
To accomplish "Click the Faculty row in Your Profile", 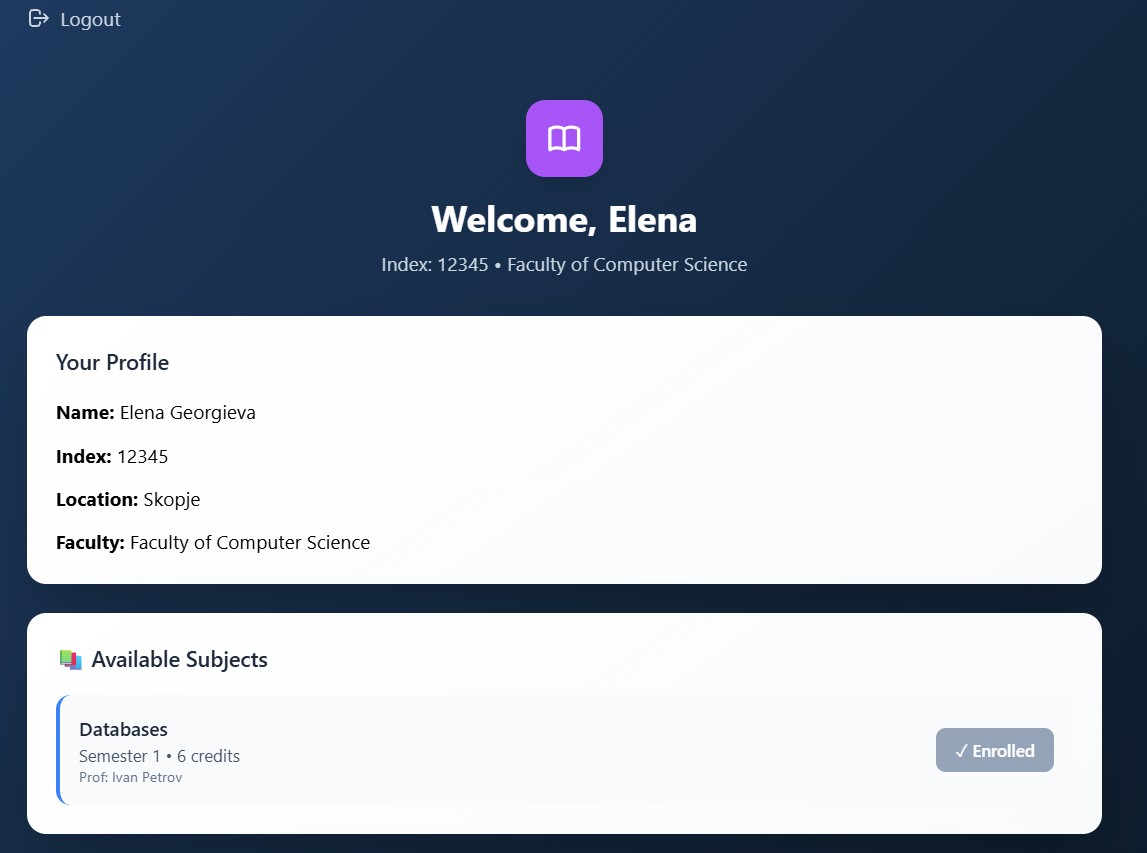I will 213,543.
